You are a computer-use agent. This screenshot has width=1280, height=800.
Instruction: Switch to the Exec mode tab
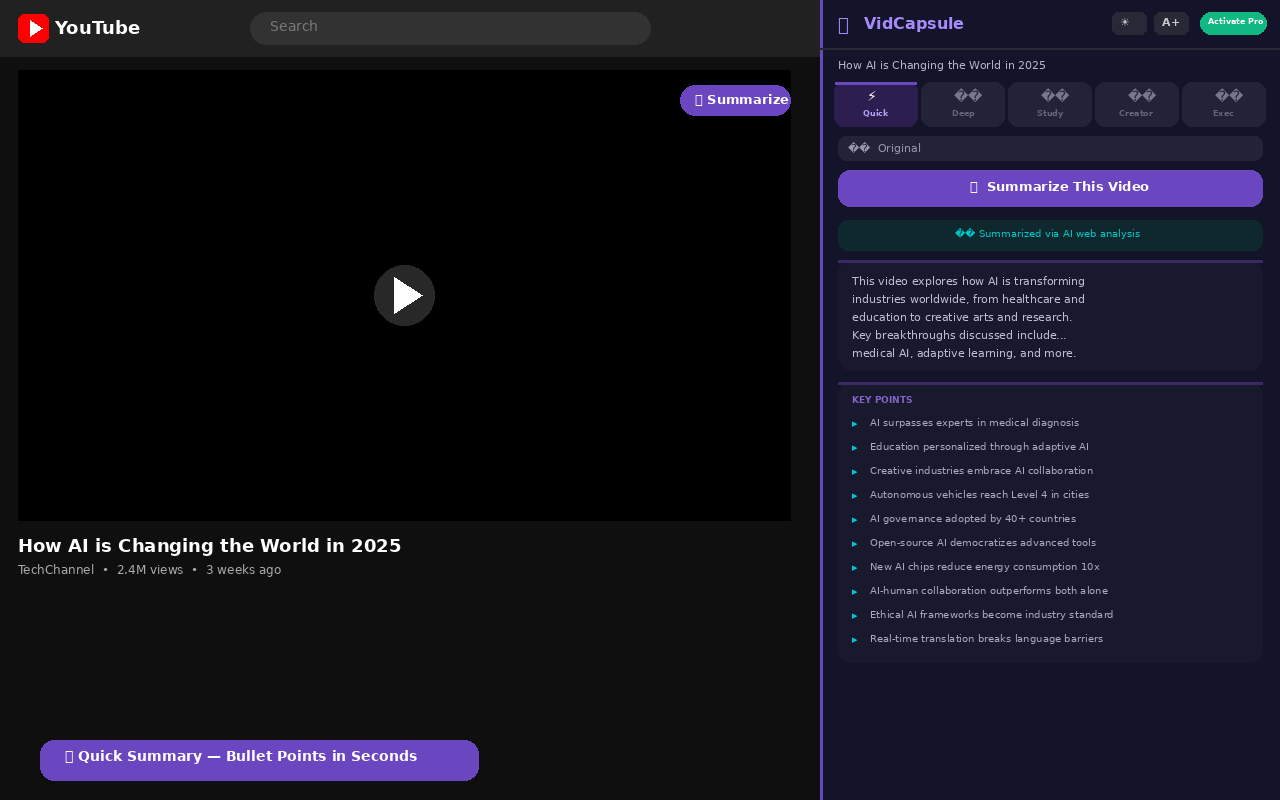(x=1223, y=104)
